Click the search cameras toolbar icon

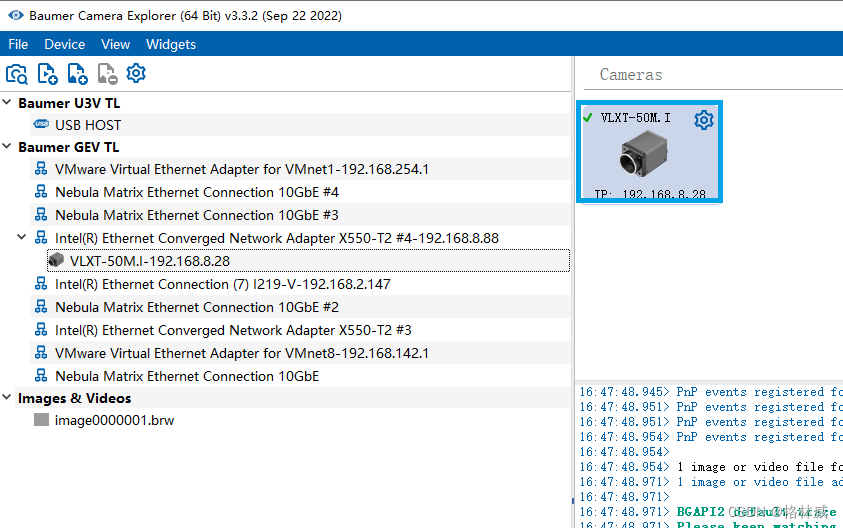17,74
